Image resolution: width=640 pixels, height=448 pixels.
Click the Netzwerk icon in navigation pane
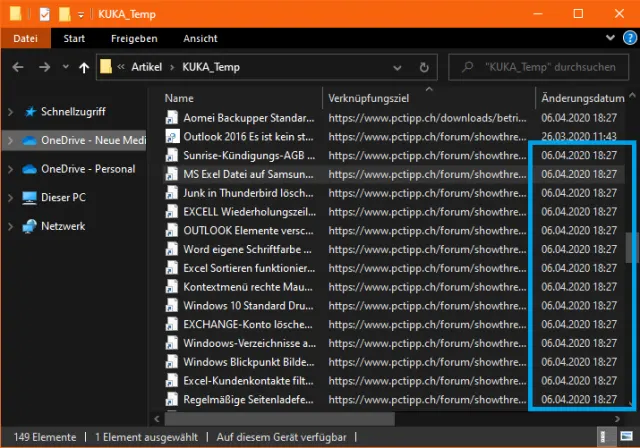coord(29,226)
